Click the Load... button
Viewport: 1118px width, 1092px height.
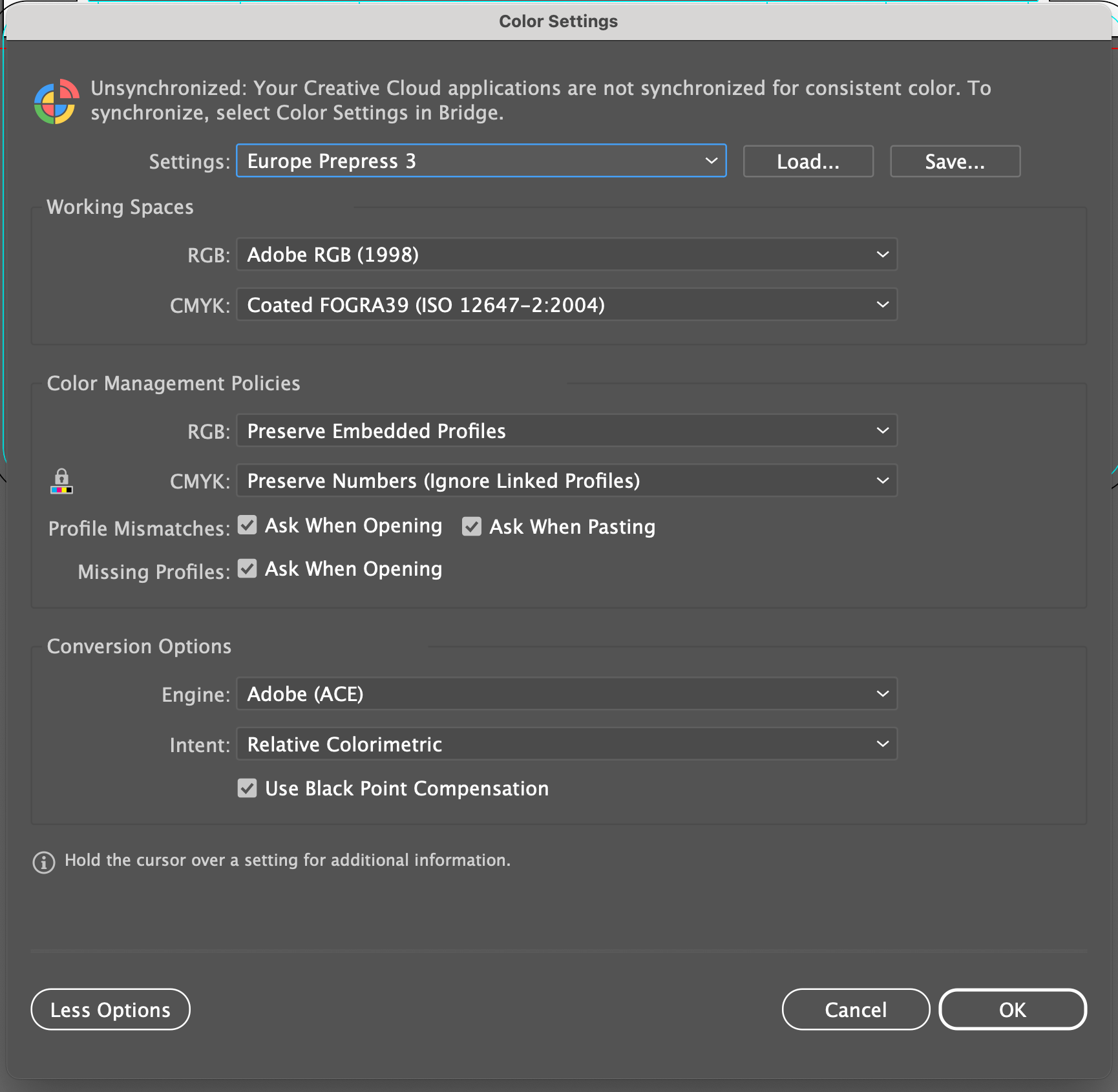808,161
